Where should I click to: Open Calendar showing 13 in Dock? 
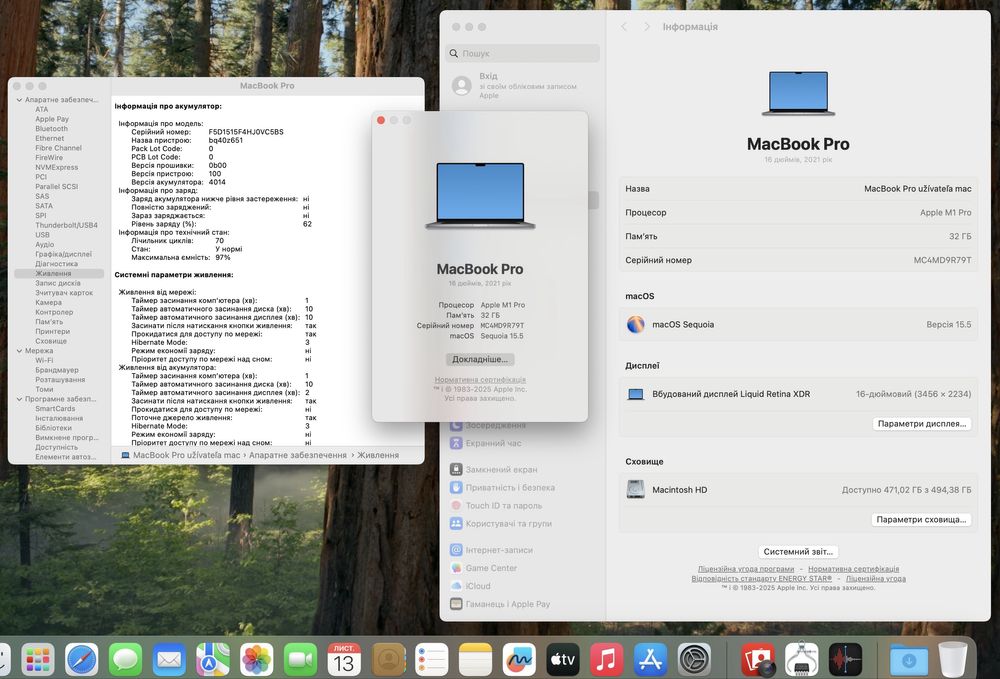click(344, 659)
